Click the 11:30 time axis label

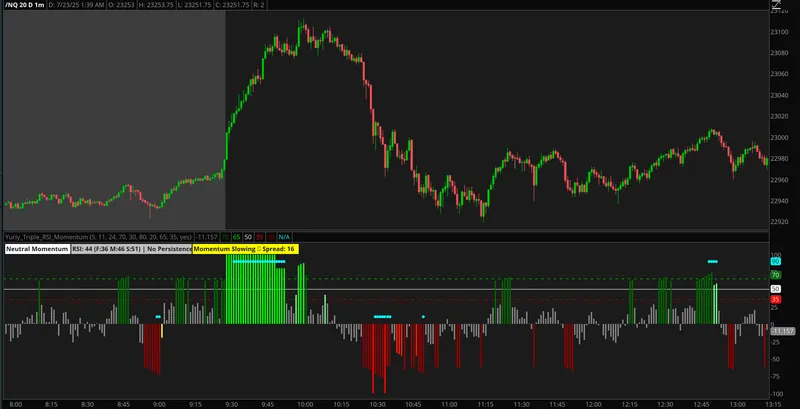click(x=521, y=404)
